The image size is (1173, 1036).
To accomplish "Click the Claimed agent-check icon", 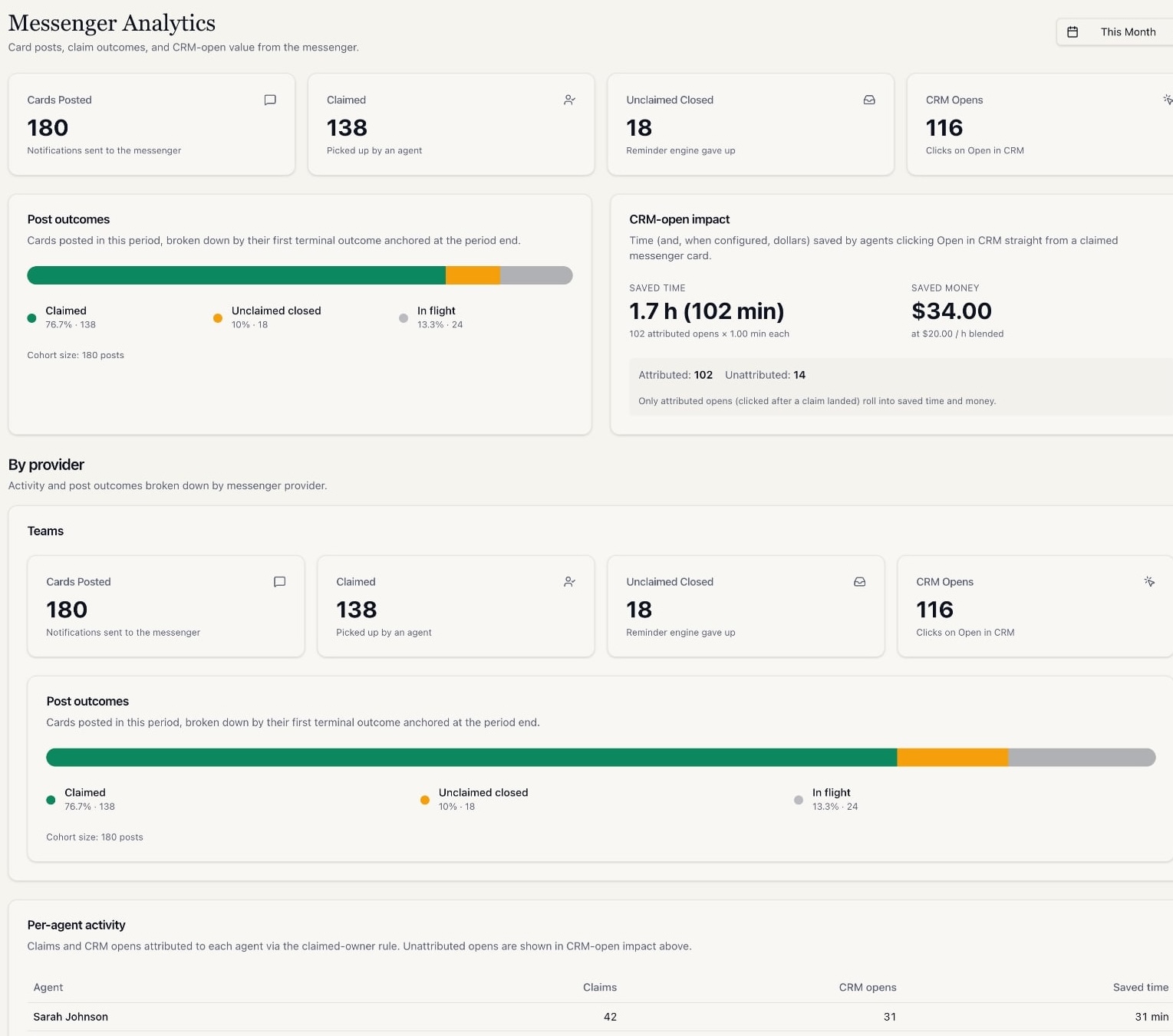I will 569,100.
